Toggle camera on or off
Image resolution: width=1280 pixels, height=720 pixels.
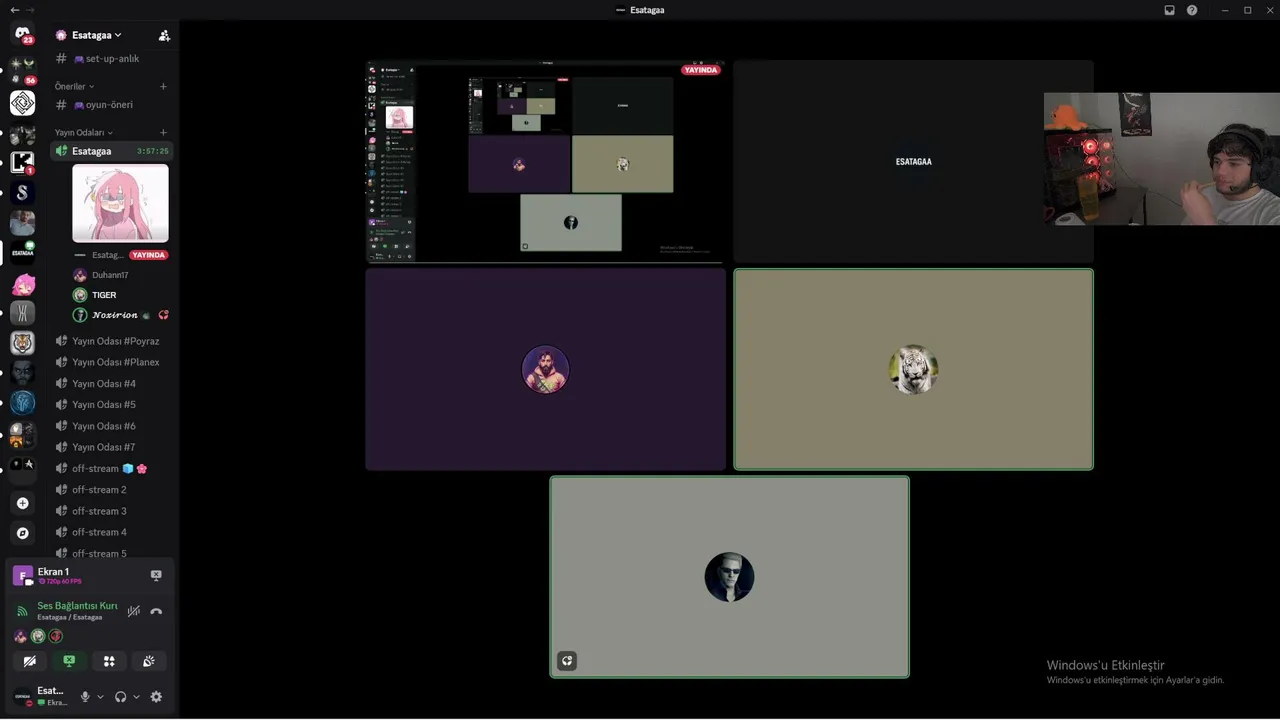click(30, 661)
